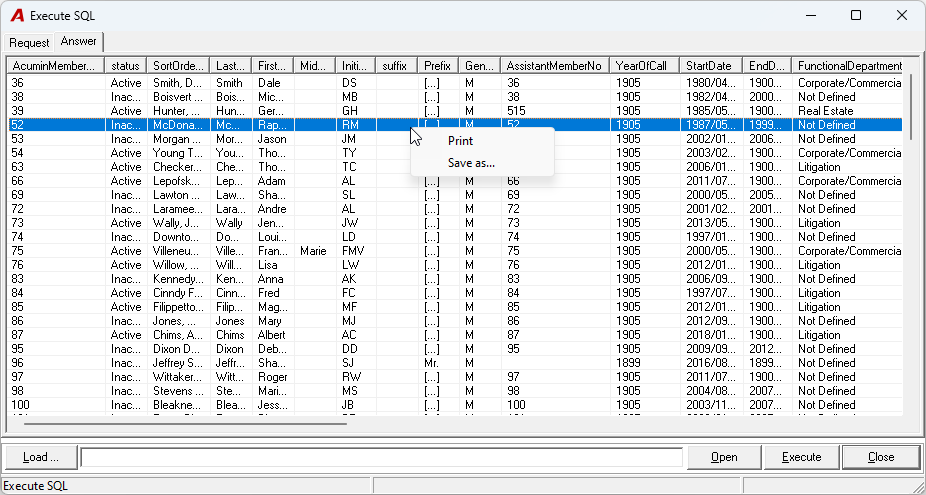Click the StartDate column header

coord(711,66)
